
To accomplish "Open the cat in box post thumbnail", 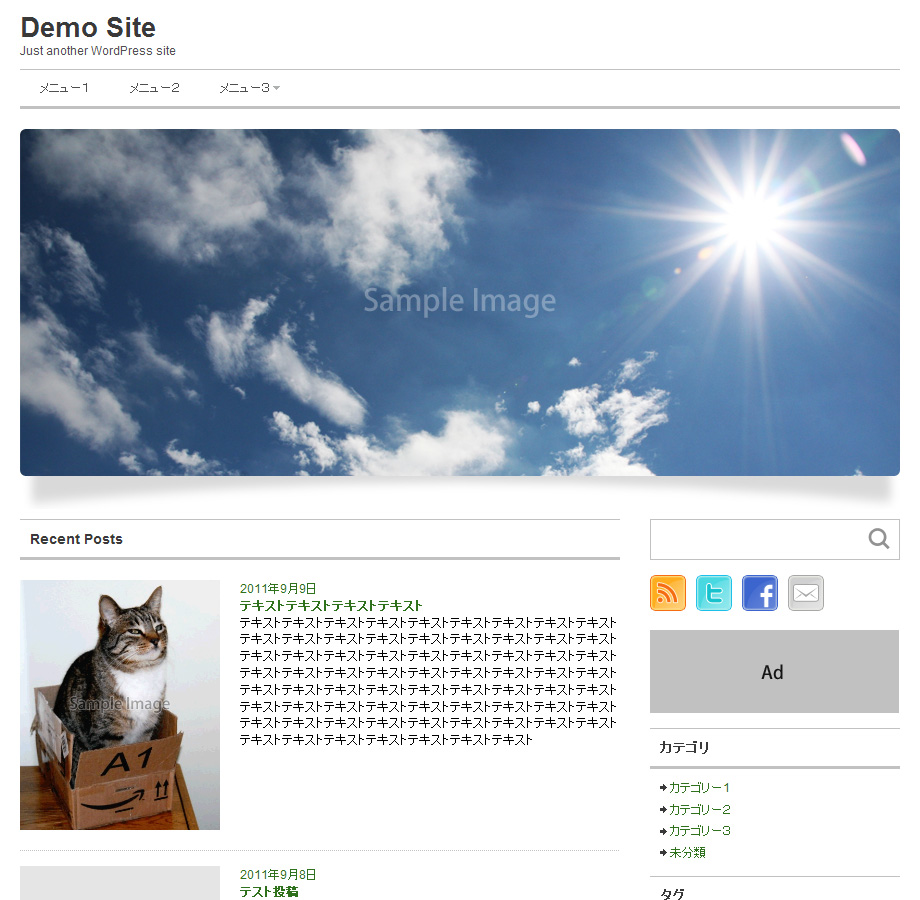I will tap(120, 705).
